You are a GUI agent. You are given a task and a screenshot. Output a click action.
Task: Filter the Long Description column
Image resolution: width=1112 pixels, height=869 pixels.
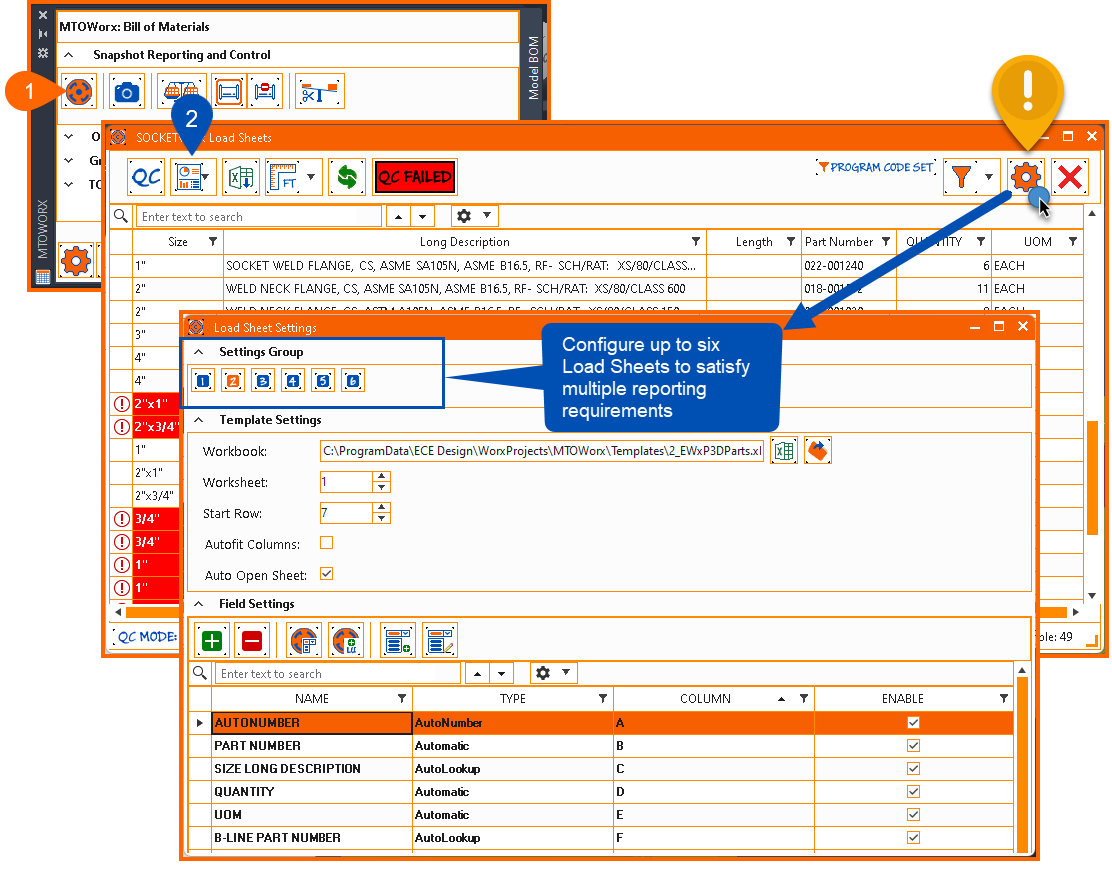(x=696, y=242)
